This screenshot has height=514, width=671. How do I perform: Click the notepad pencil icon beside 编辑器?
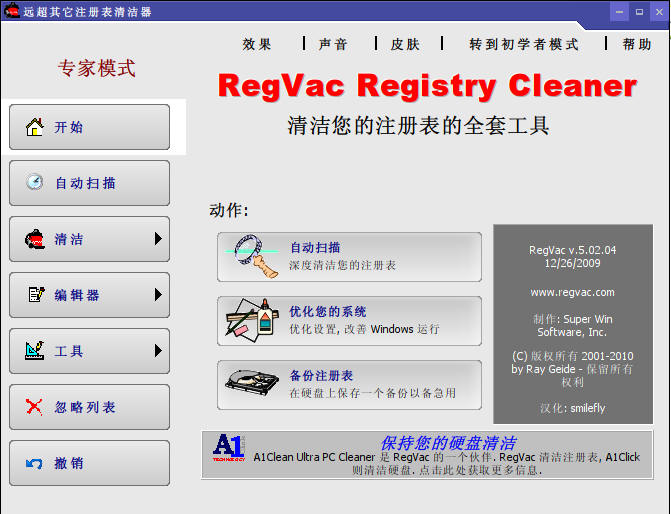click(x=36, y=294)
